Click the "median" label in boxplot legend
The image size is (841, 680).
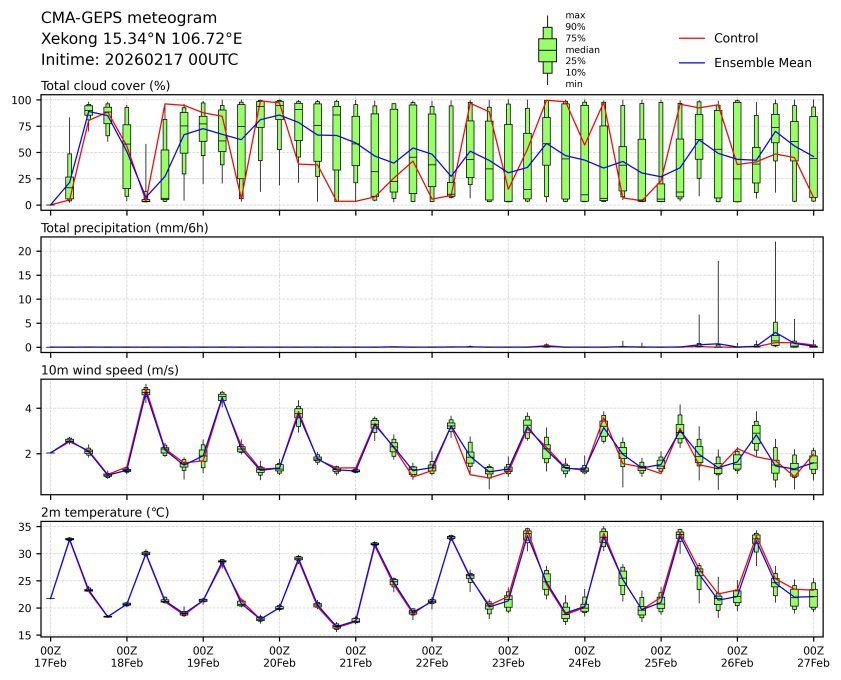point(576,49)
